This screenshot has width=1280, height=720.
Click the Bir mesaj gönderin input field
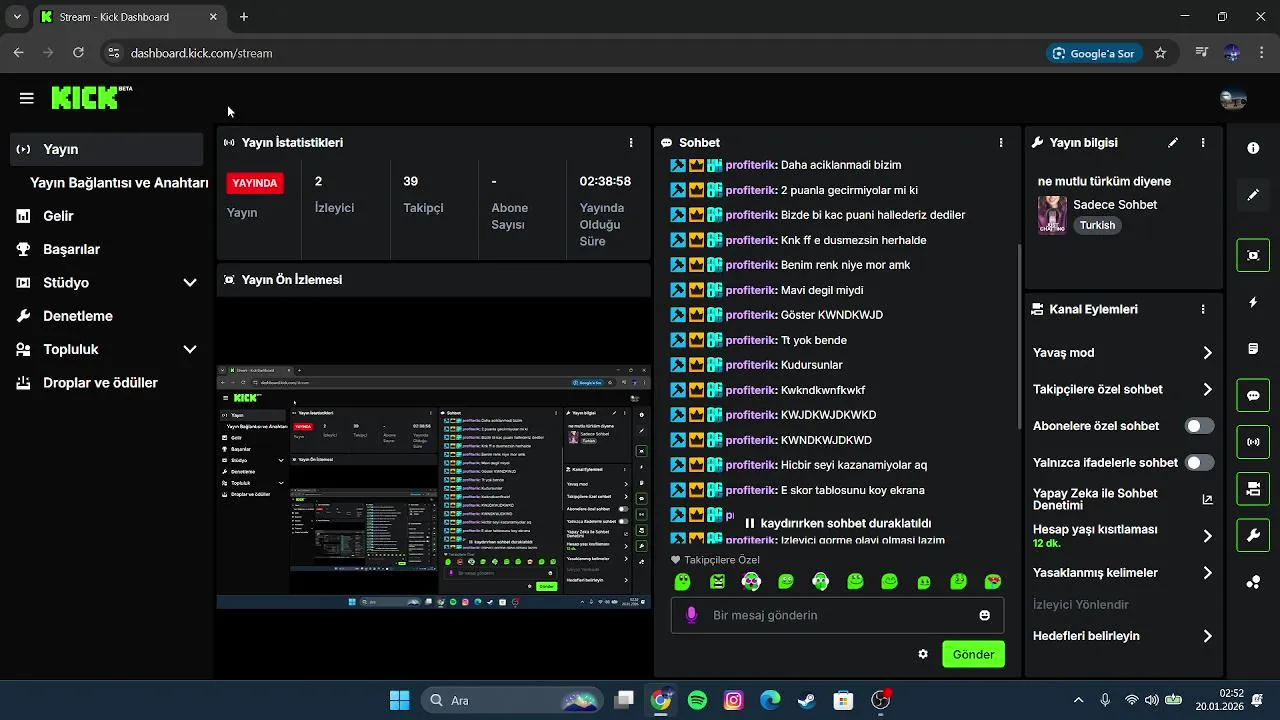(837, 615)
